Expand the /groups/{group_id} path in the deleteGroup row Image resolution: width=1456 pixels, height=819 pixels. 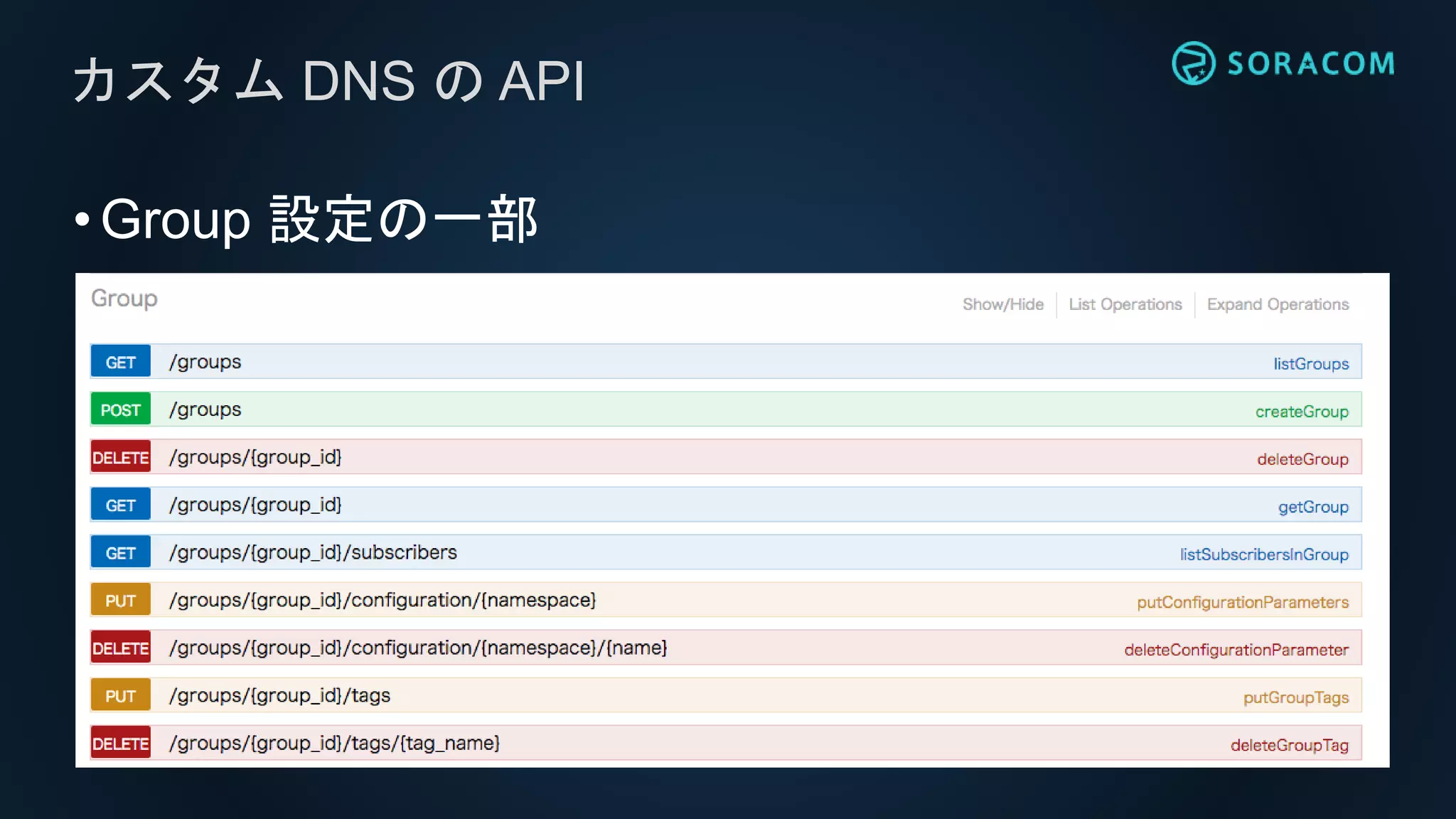click(x=255, y=457)
